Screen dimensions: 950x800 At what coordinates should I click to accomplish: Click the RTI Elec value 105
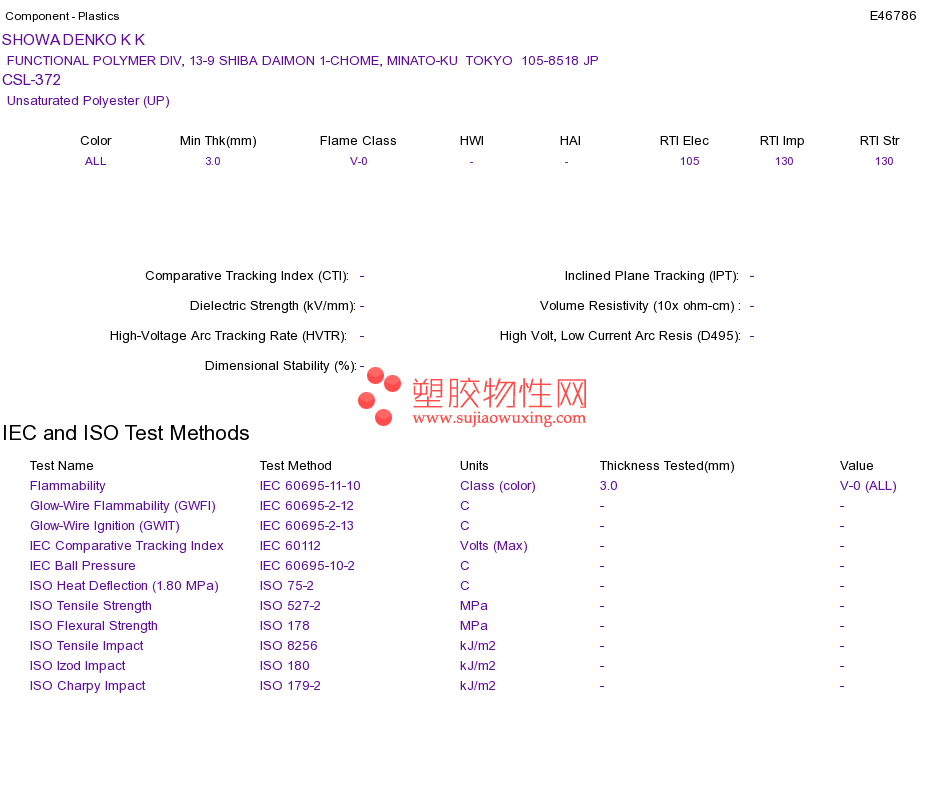coord(689,161)
